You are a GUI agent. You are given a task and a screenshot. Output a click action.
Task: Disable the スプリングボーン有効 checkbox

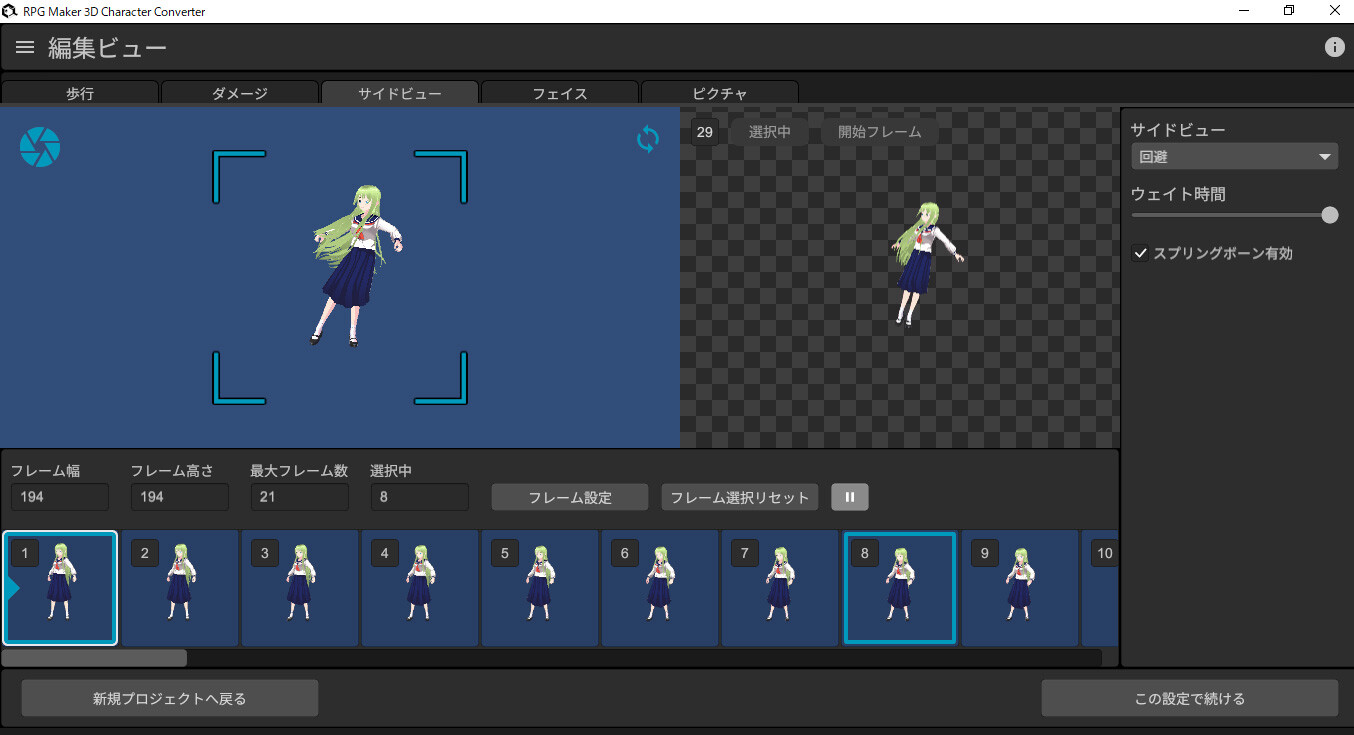1140,253
